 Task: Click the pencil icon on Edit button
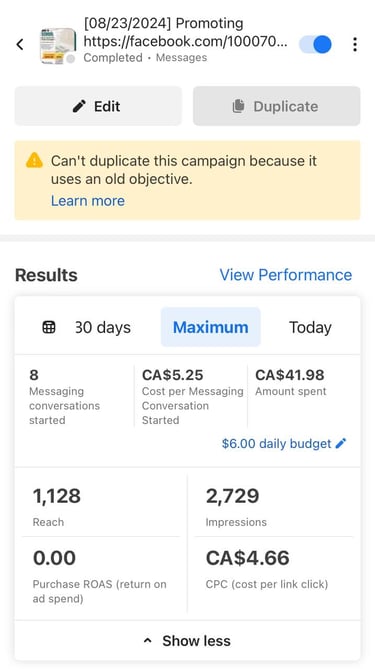[79, 106]
